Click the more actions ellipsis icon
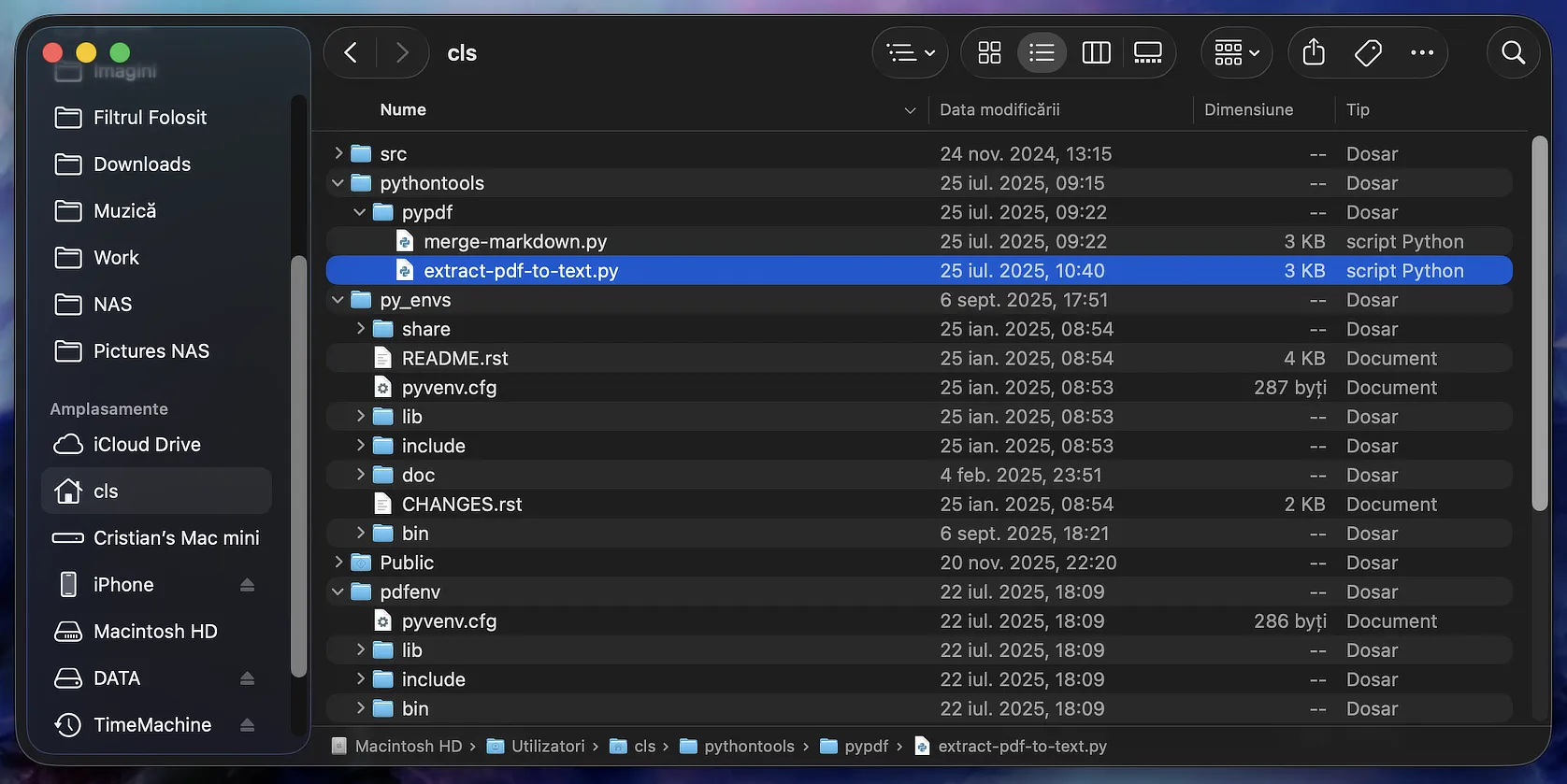The image size is (1567, 784). tap(1422, 53)
